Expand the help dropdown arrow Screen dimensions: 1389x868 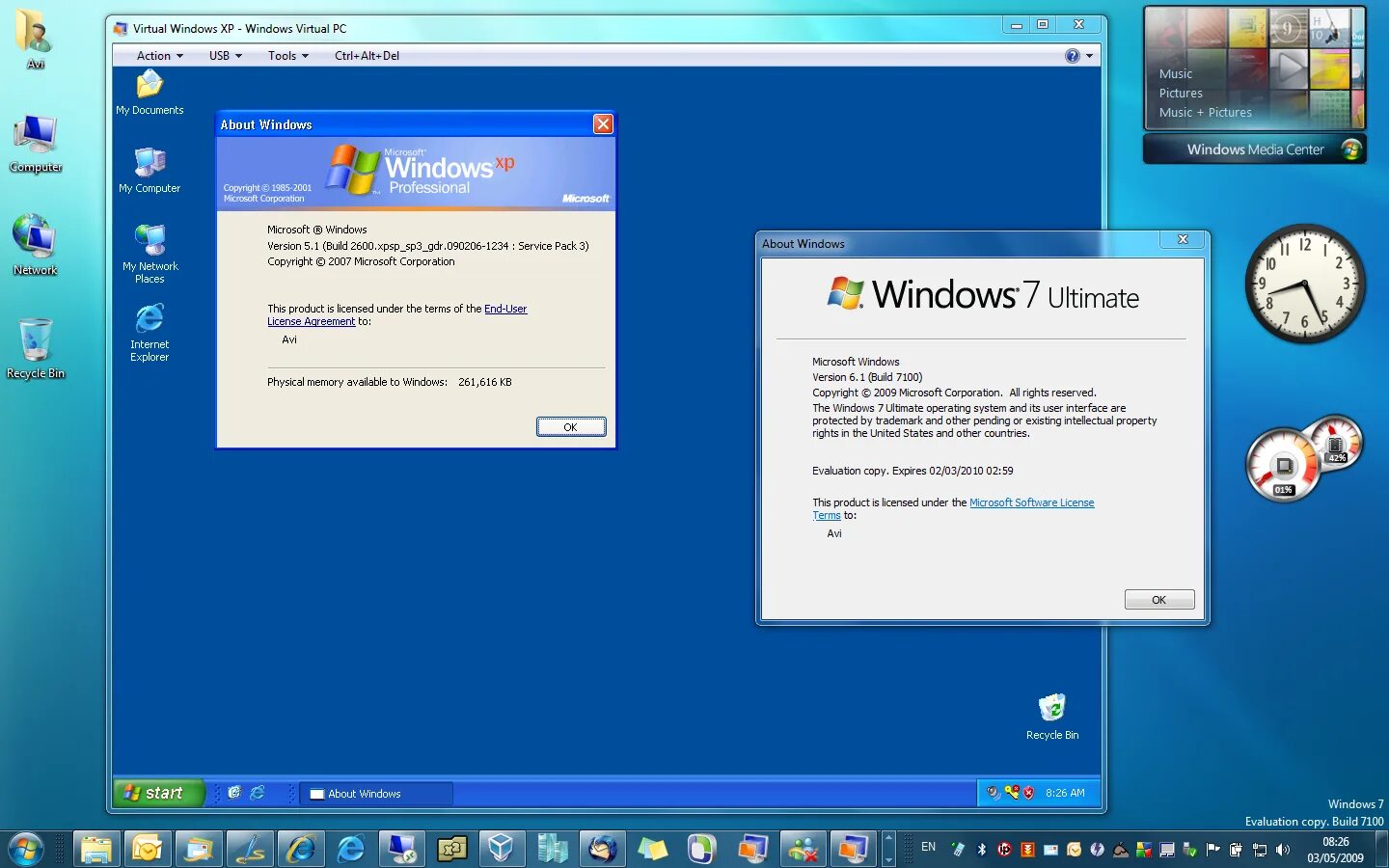(1090, 56)
